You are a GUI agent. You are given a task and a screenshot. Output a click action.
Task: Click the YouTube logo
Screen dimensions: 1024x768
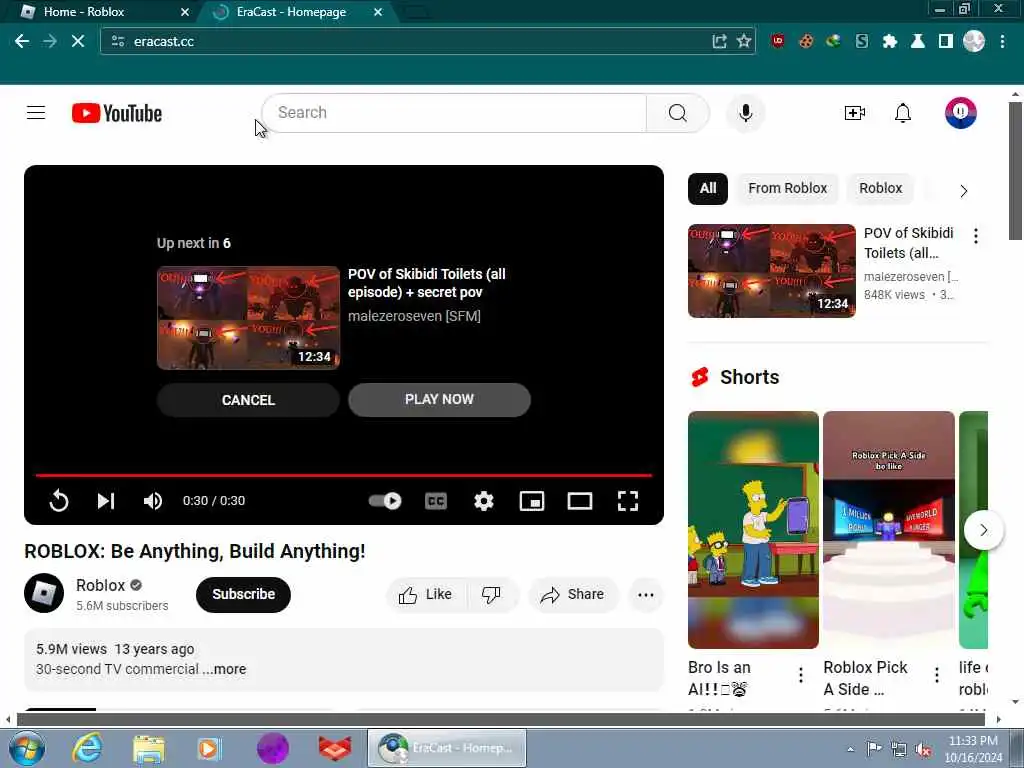[x=117, y=113]
